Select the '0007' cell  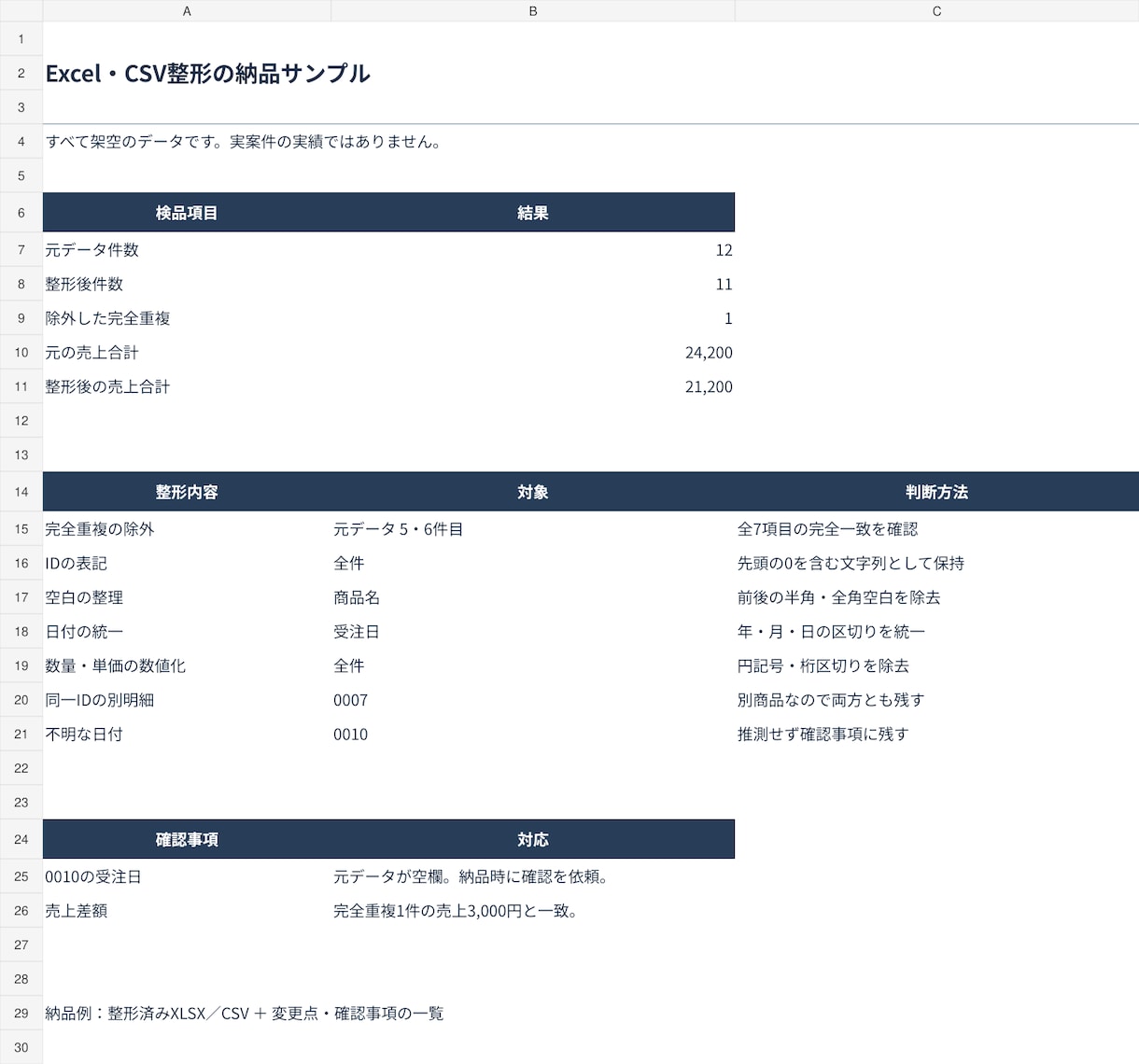pyautogui.click(x=533, y=700)
